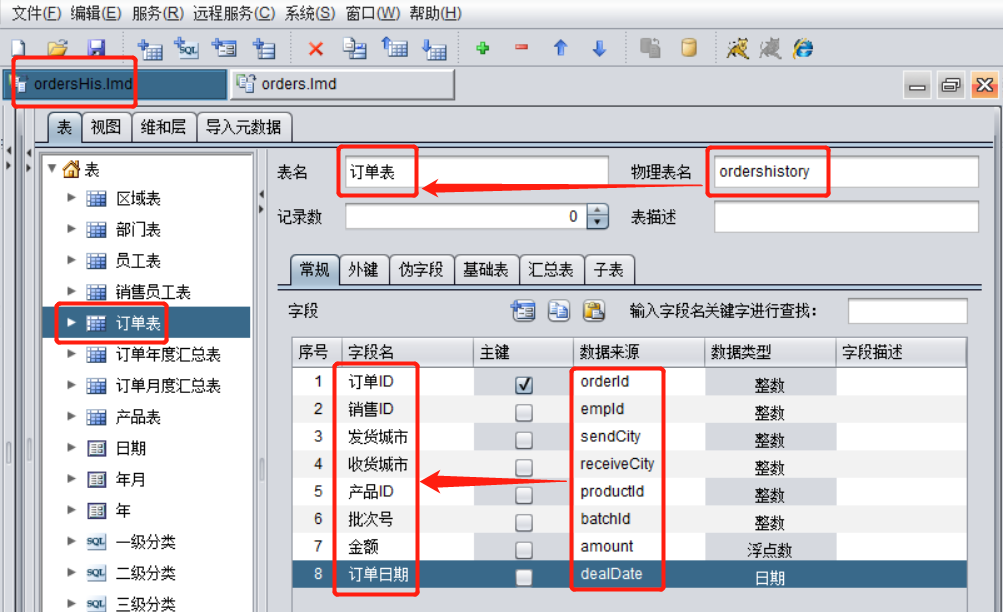Toggle primary key checkbox for 销售ID

pyautogui.click(x=524, y=412)
